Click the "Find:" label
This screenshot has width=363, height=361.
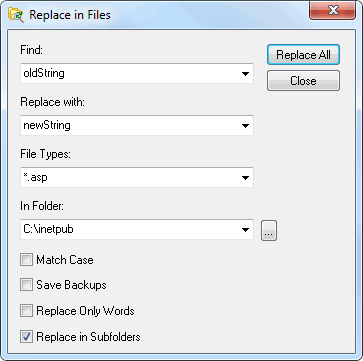point(32,50)
